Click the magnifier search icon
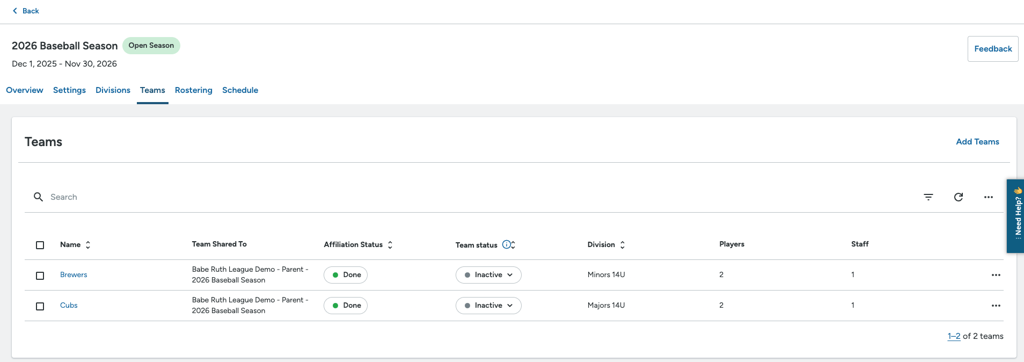The height and width of the screenshot is (362, 1024). 39,197
